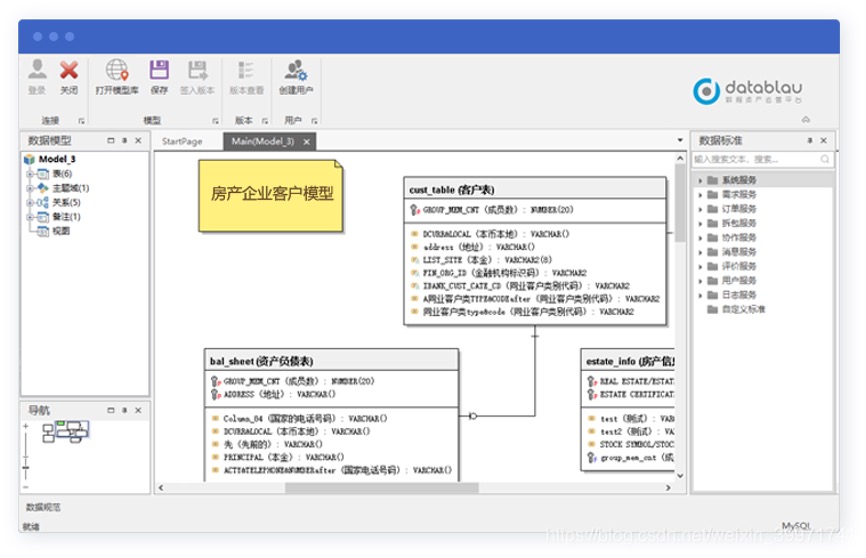Open 模型 group dialog launcher
Image resolution: width=866 pixels, height=558 pixels.
pyautogui.click(x=215, y=120)
